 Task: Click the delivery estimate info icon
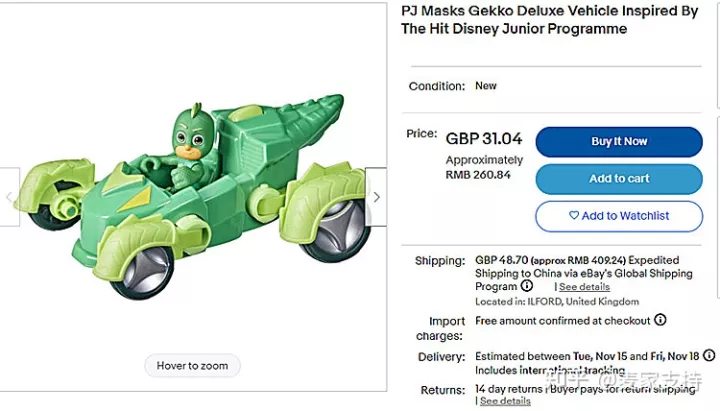click(709, 356)
